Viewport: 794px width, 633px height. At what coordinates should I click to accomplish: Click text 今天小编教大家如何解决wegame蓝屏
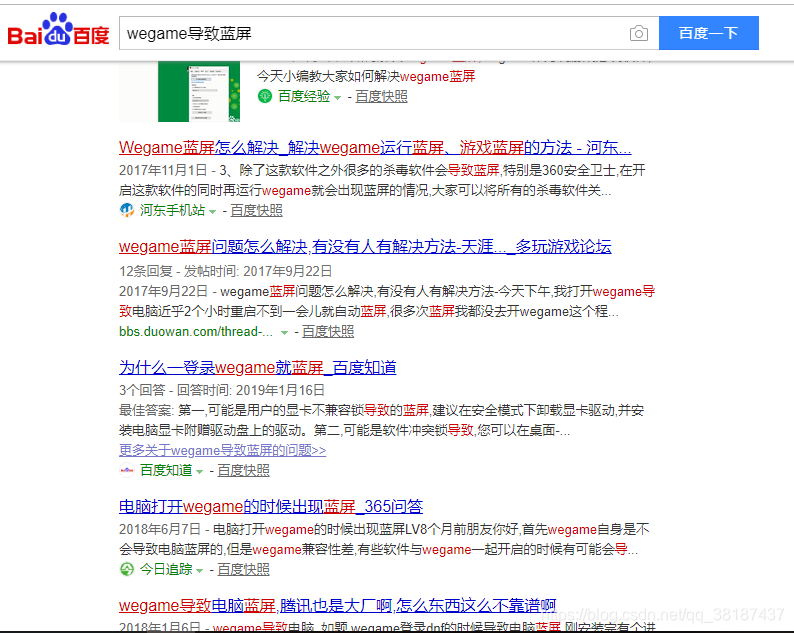pos(366,76)
